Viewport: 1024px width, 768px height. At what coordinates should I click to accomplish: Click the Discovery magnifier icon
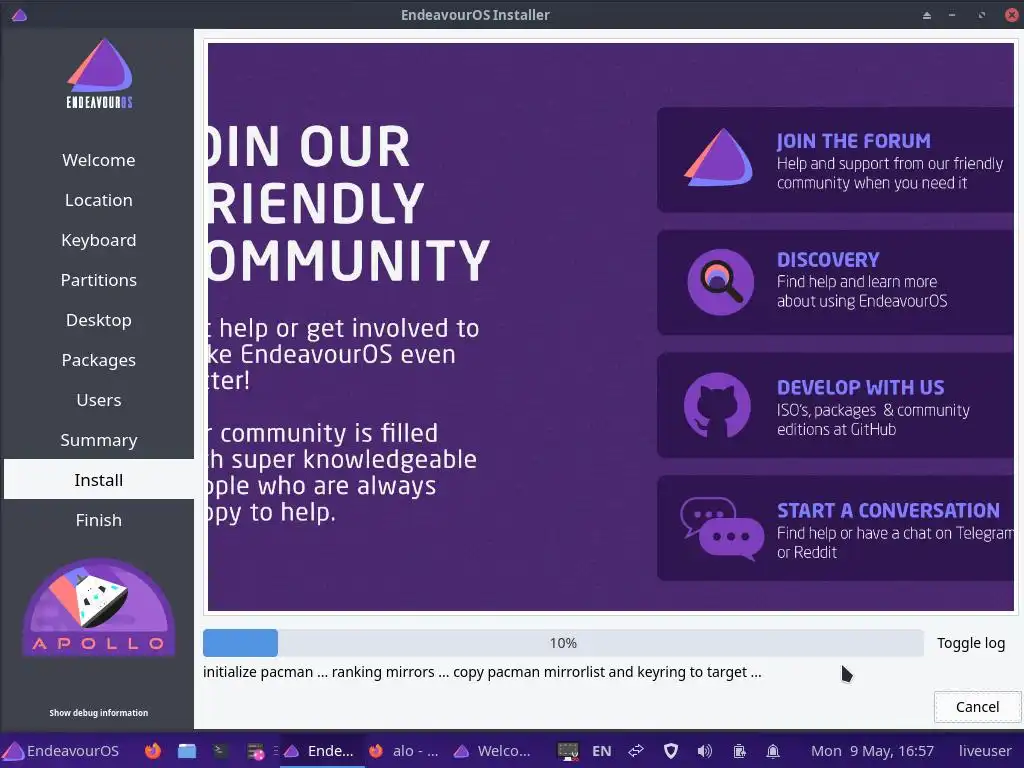click(720, 282)
